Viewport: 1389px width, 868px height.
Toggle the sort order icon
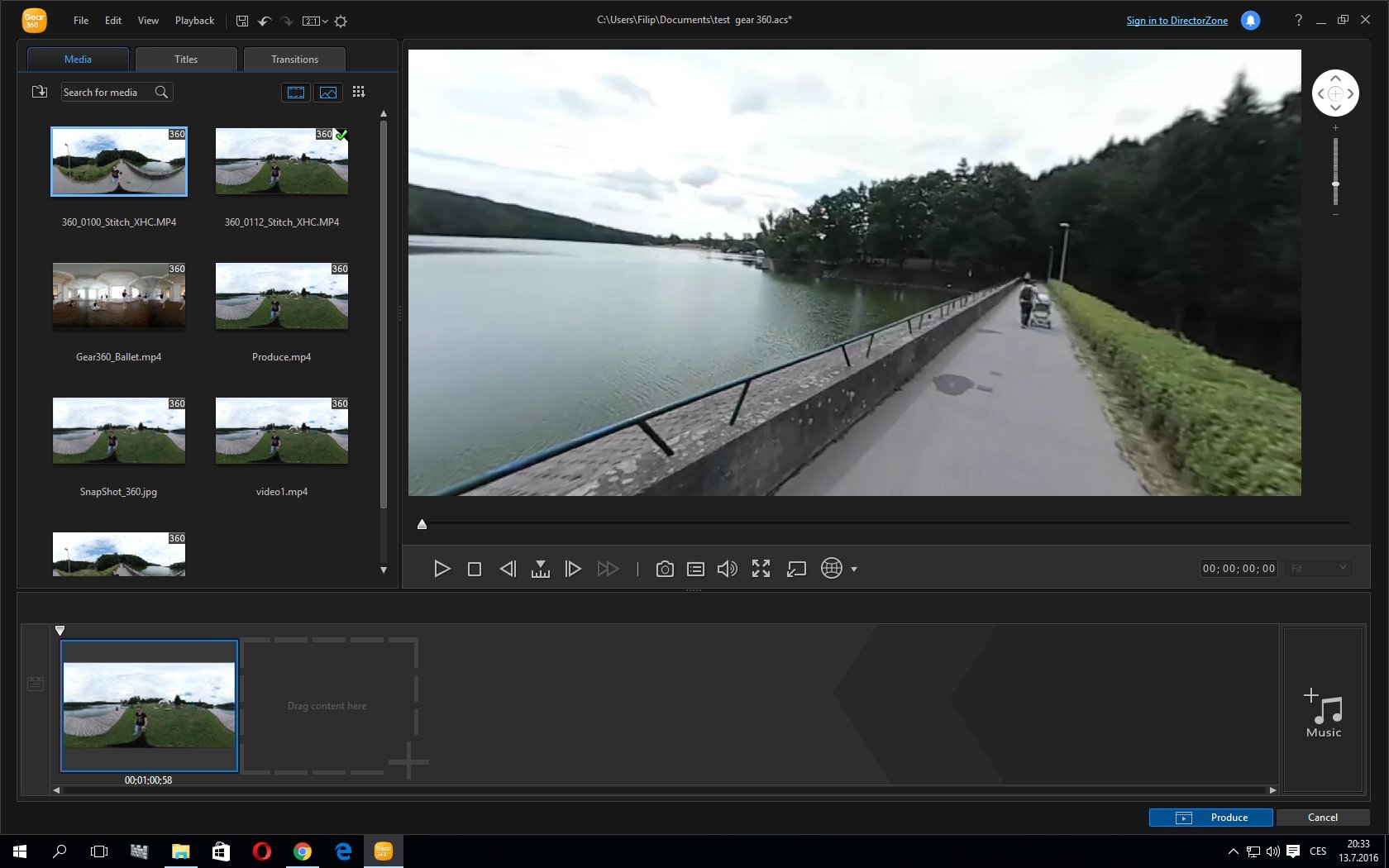click(359, 92)
